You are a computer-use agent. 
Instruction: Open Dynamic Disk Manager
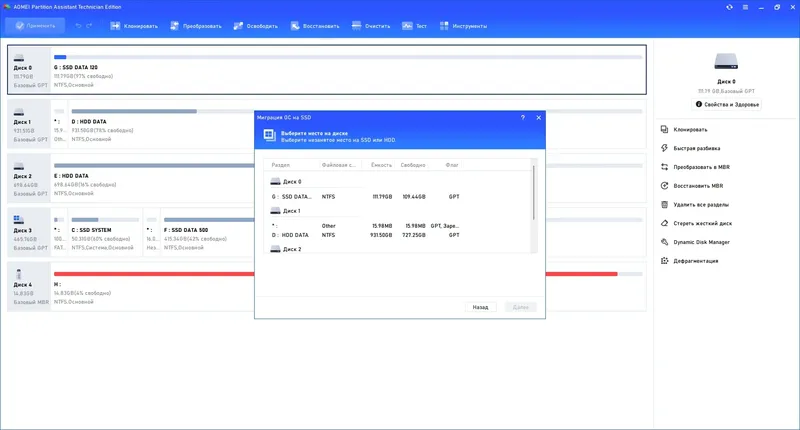(x=695, y=242)
